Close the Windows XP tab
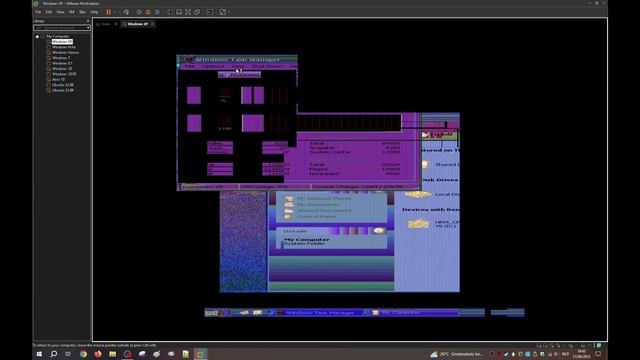This screenshot has width=640, height=360. [152, 24]
